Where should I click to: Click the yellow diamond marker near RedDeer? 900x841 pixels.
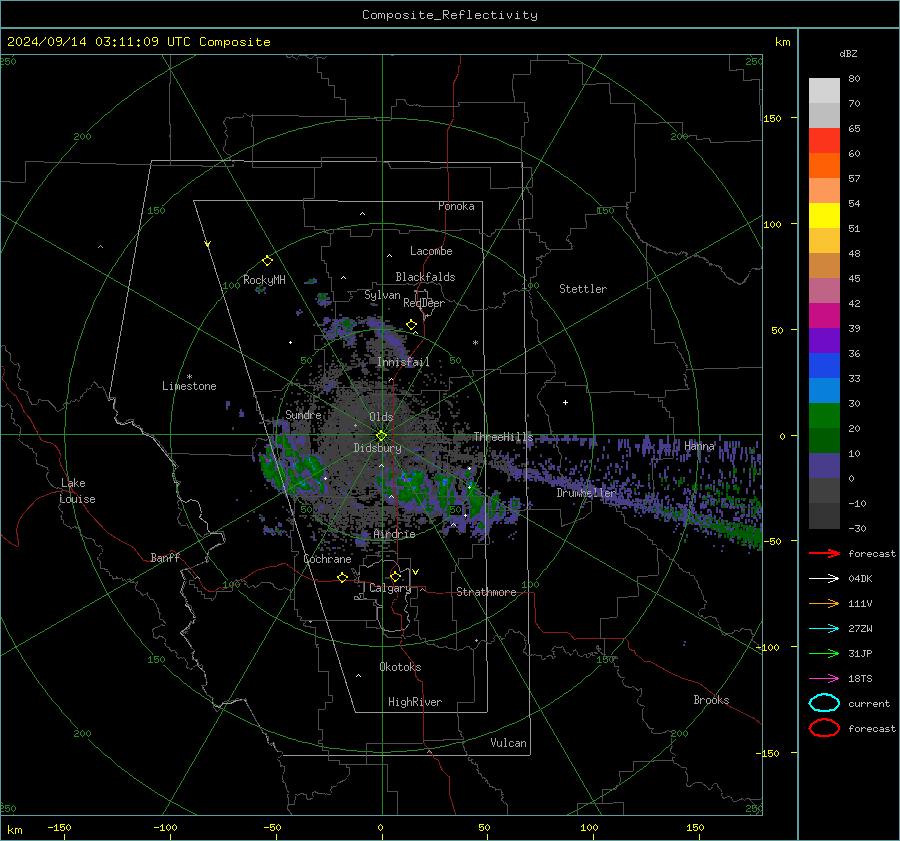tap(411, 325)
